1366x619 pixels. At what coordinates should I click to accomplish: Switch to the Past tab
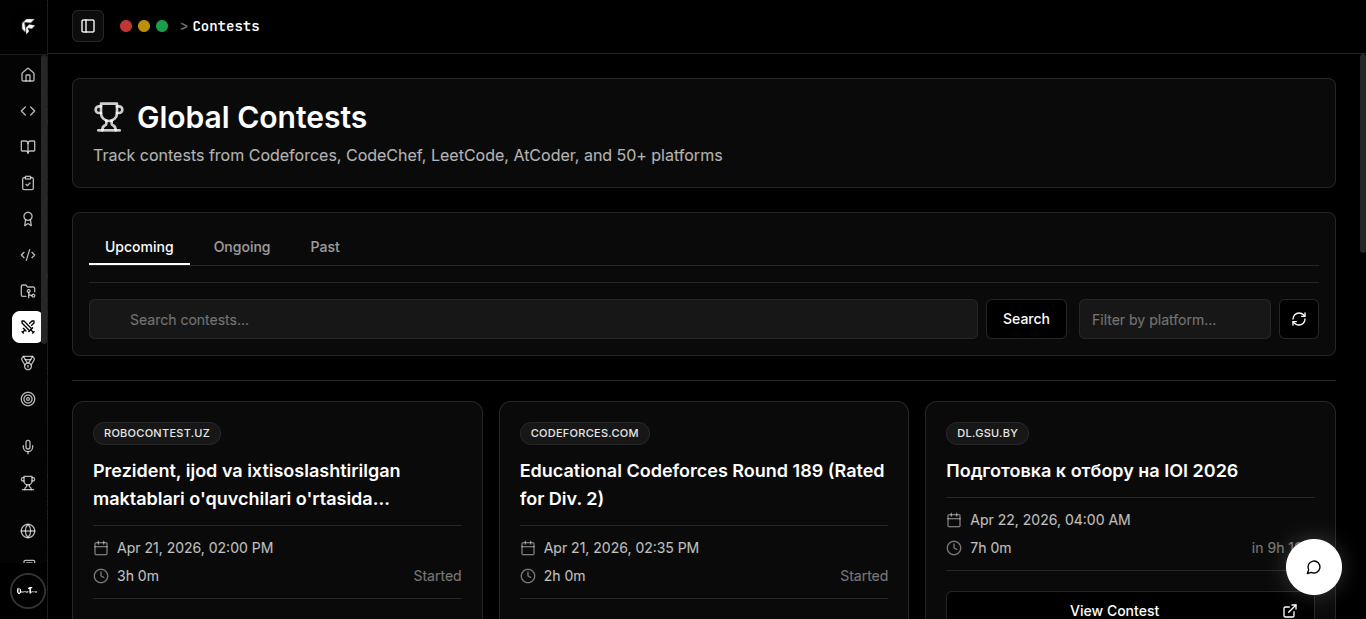point(325,247)
